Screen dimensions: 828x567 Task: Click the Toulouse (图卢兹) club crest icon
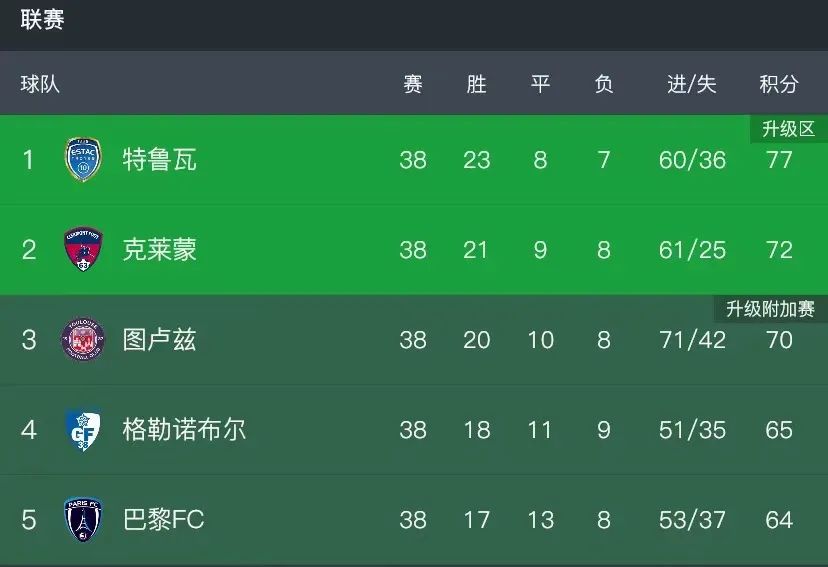click(x=83, y=340)
